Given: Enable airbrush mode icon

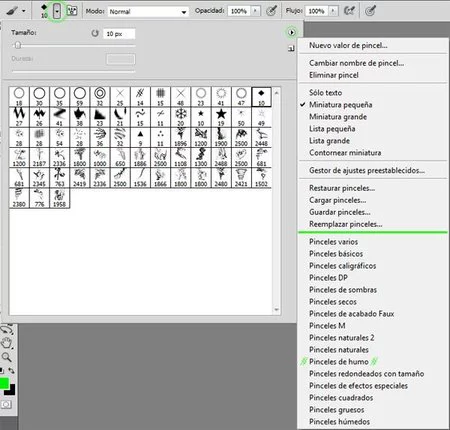Looking at the screenshot, I should [349, 11].
